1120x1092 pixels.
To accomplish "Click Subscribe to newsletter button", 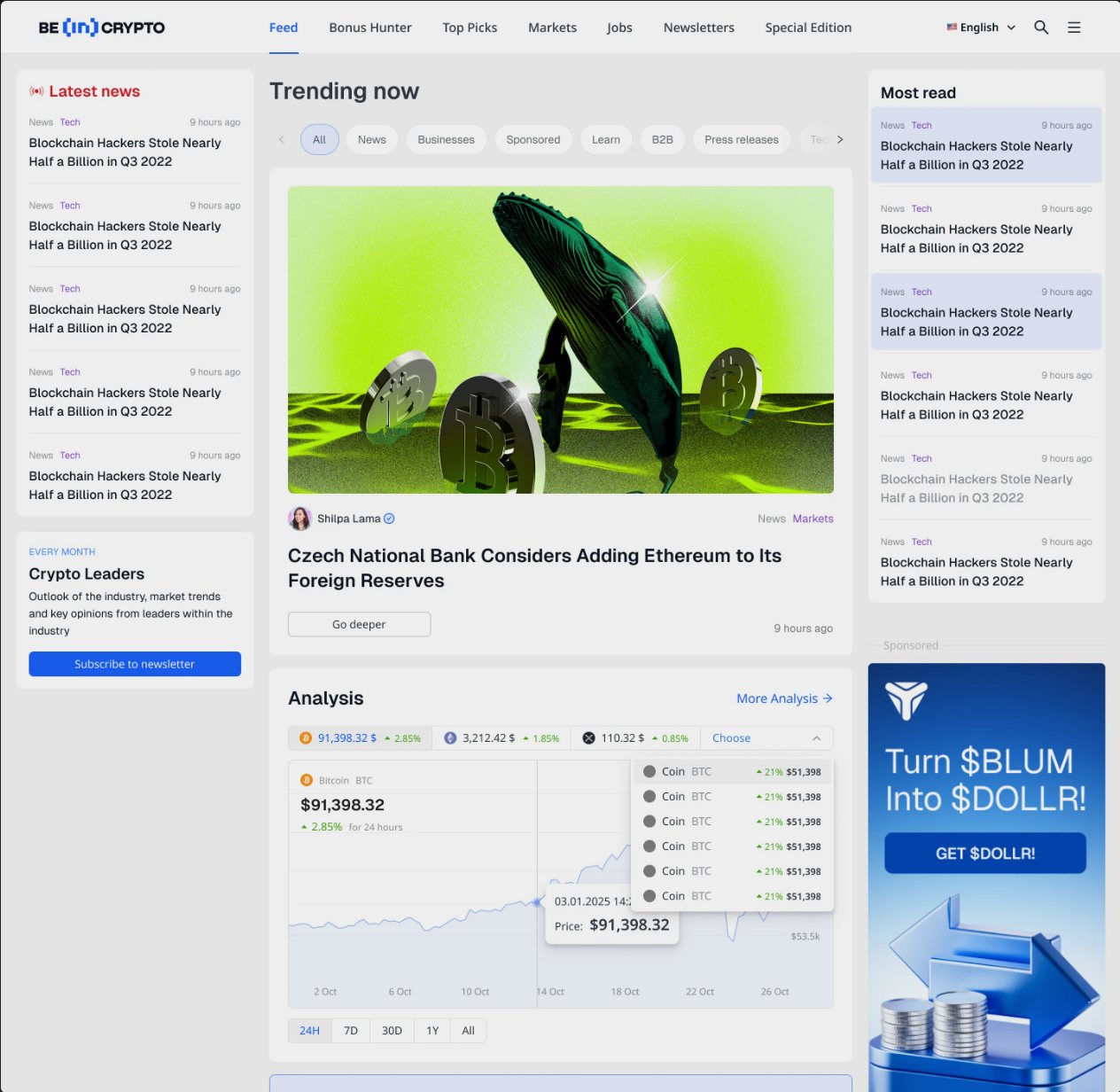I will pyautogui.click(x=135, y=664).
